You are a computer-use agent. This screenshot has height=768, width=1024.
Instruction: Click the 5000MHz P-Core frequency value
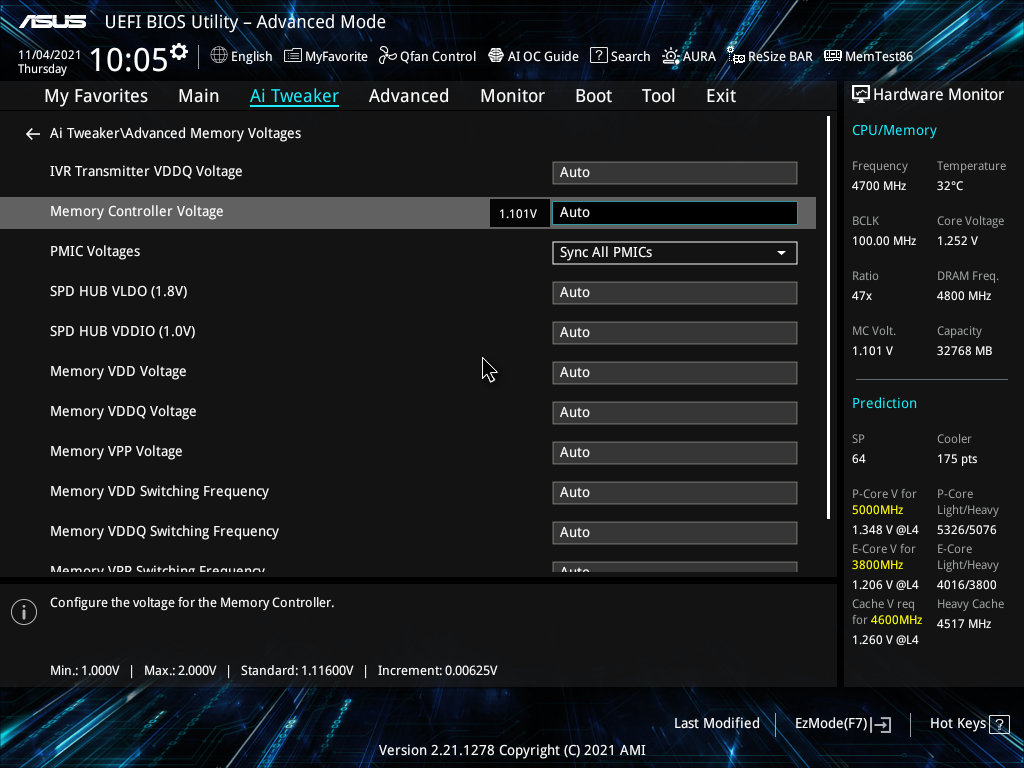878,510
